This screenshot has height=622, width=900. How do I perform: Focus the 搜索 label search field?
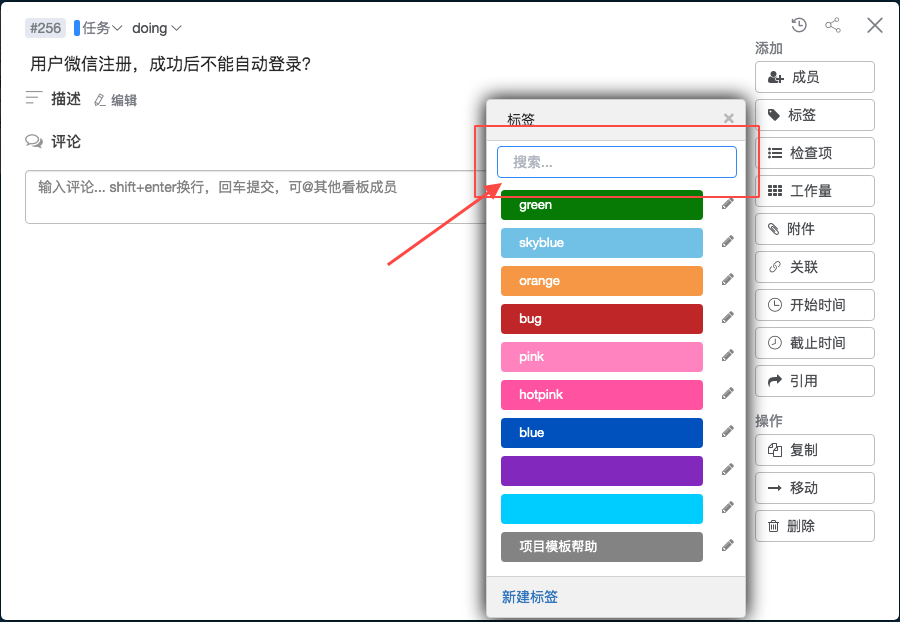616,162
